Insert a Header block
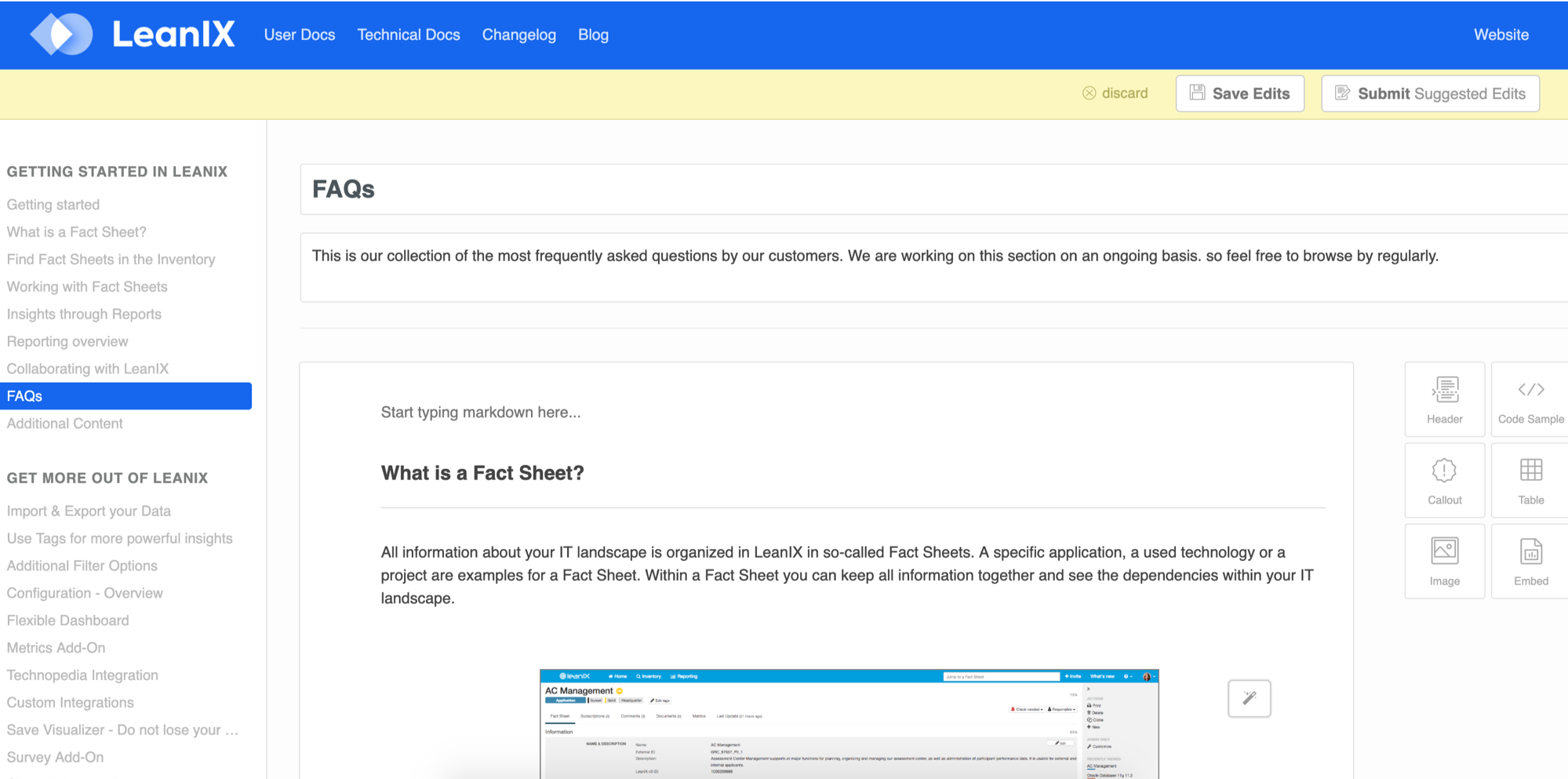 (1444, 399)
